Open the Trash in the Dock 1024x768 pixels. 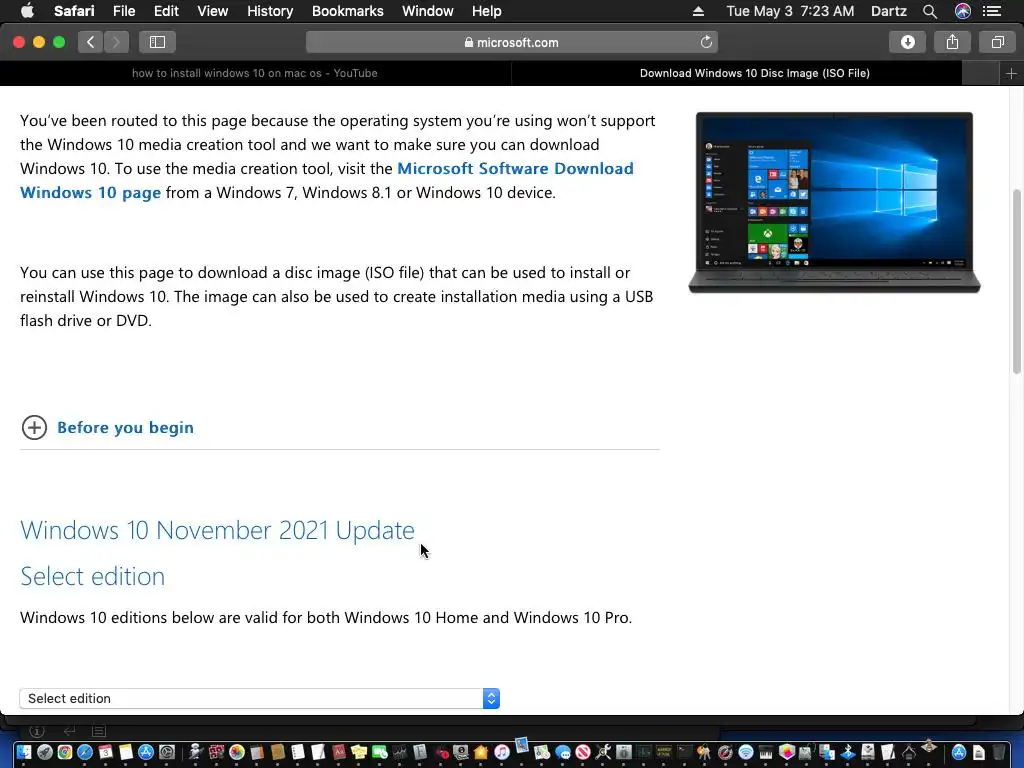[999, 752]
